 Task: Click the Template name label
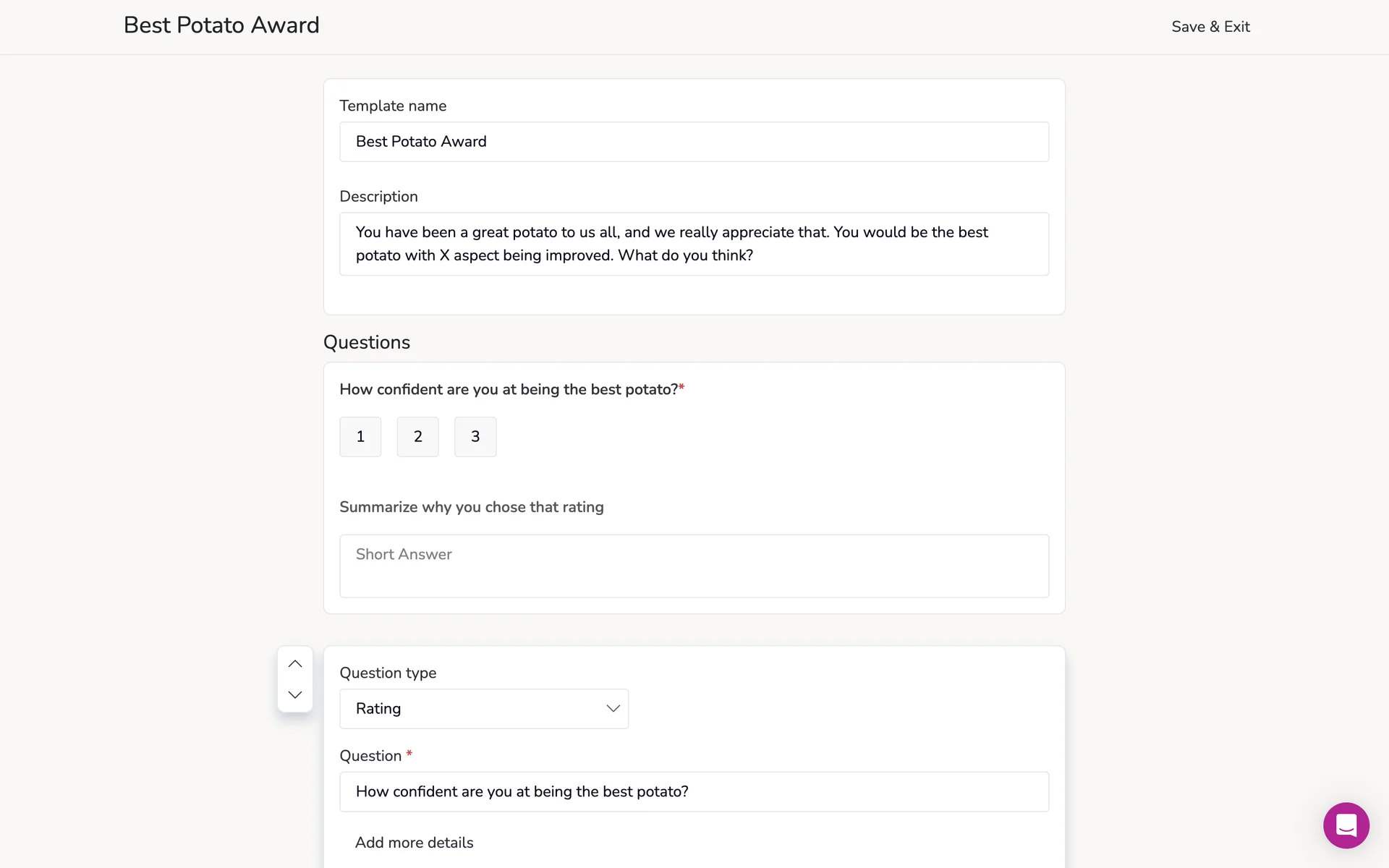393,106
